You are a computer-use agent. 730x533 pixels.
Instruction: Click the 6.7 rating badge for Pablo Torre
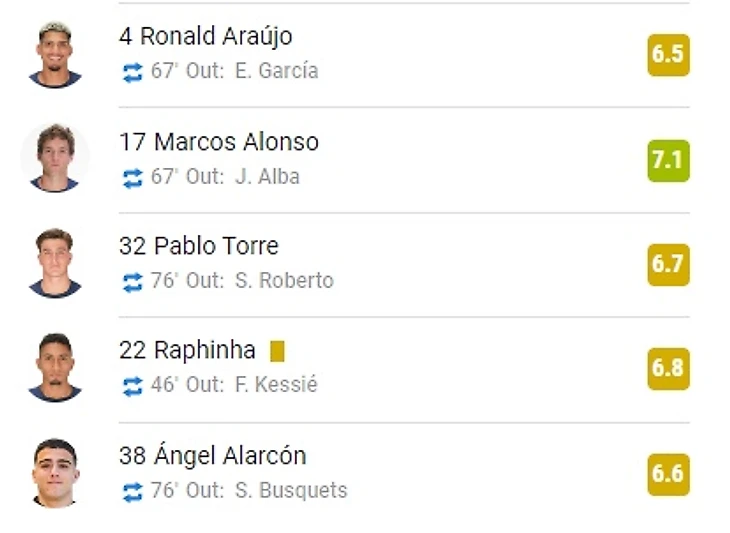[667, 264]
